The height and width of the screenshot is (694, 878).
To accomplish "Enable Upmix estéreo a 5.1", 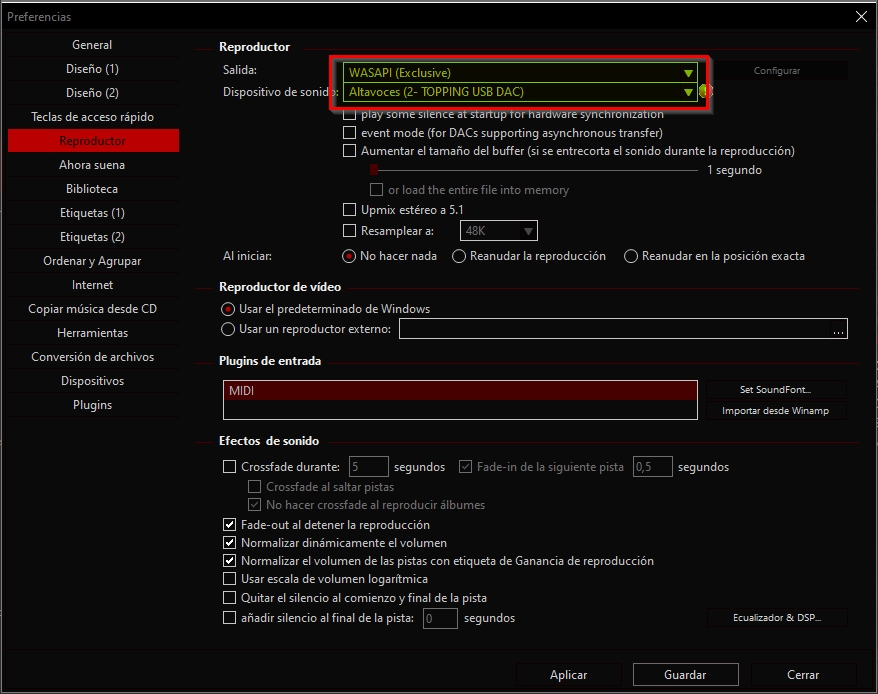I will coord(349,210).
